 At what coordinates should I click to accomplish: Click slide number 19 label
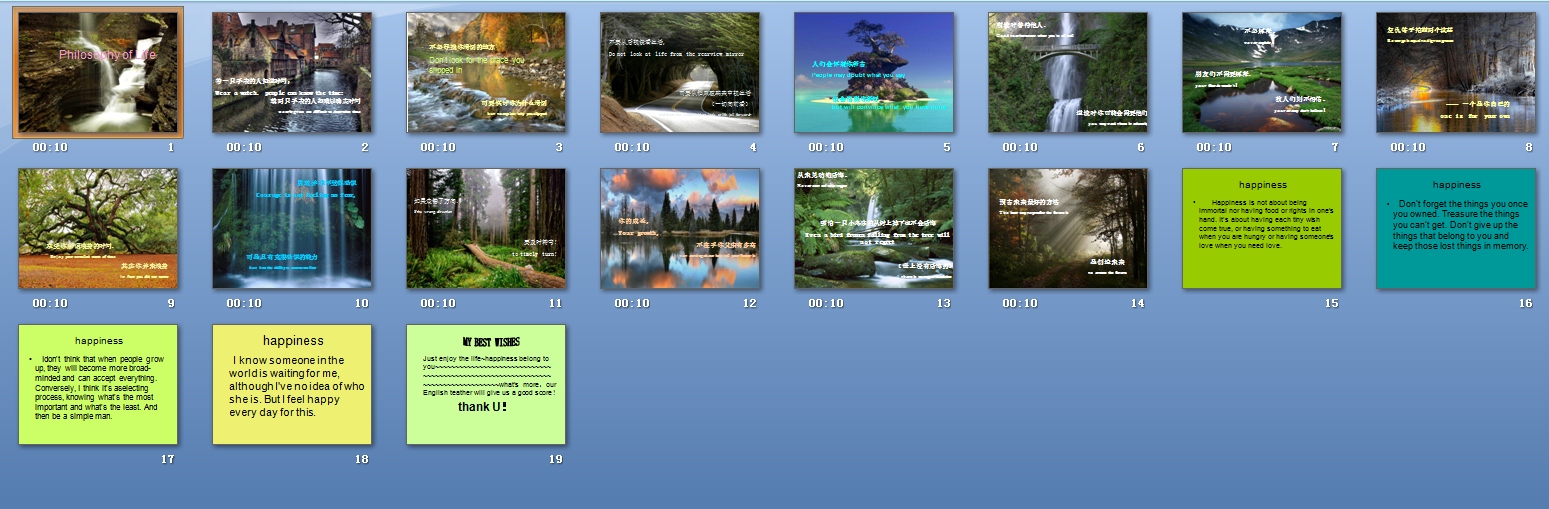coord(555,459)
